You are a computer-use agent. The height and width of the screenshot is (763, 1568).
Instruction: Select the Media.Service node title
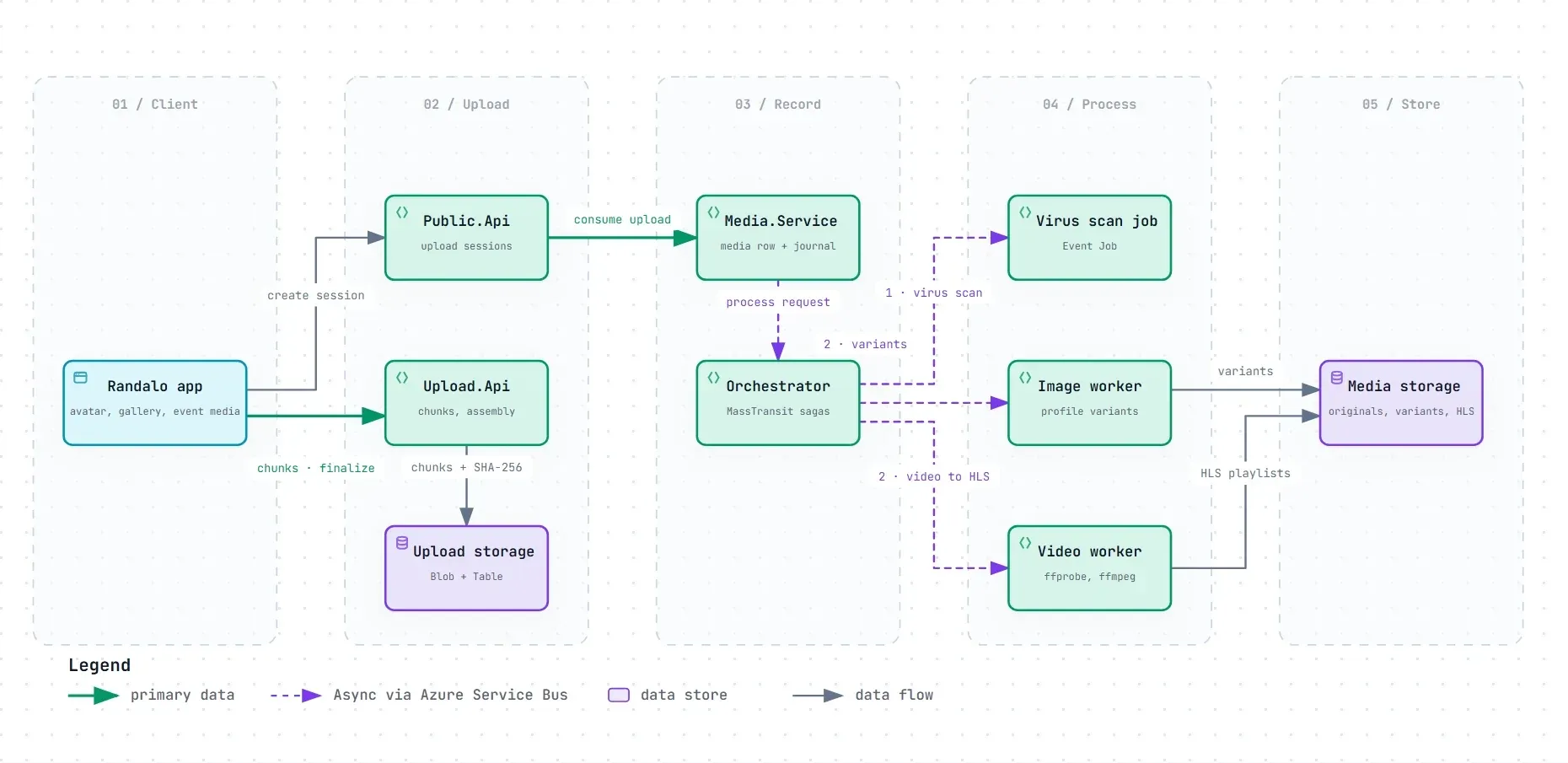point(781,221)
